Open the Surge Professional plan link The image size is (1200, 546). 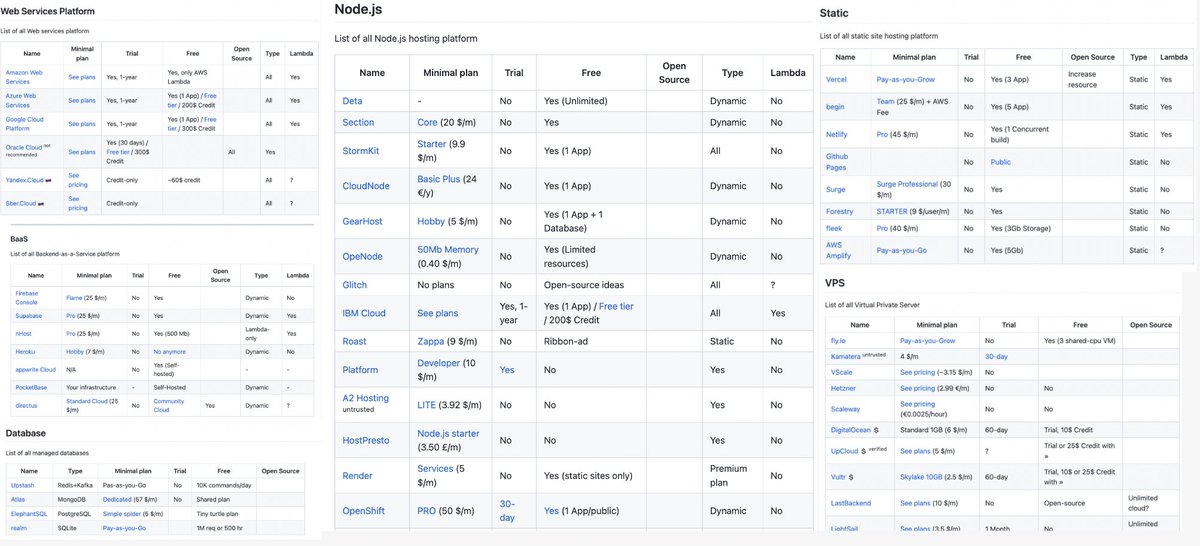(x=908, y=184)
